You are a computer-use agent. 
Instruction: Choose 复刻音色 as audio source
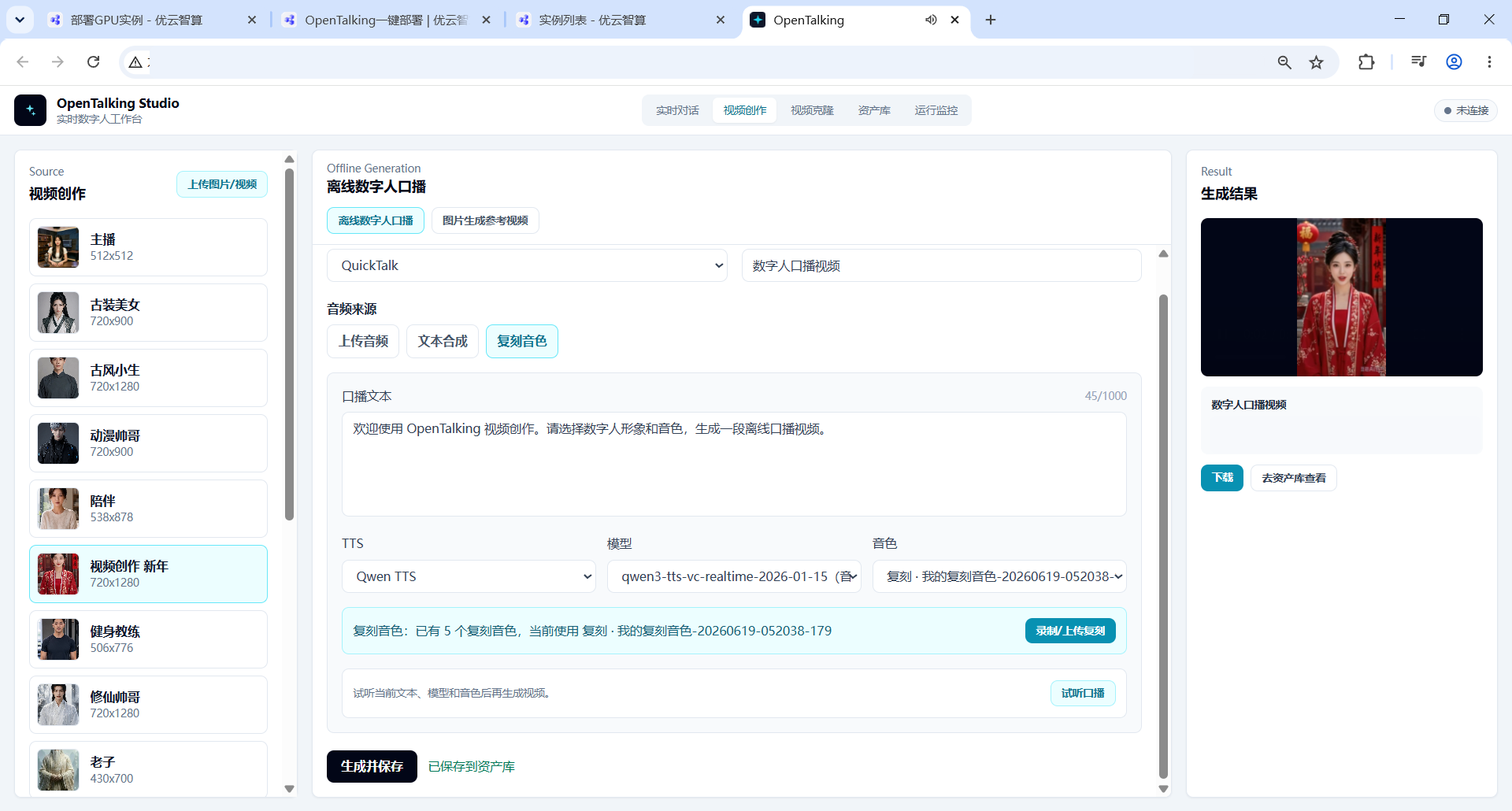[x=522, y=341]
